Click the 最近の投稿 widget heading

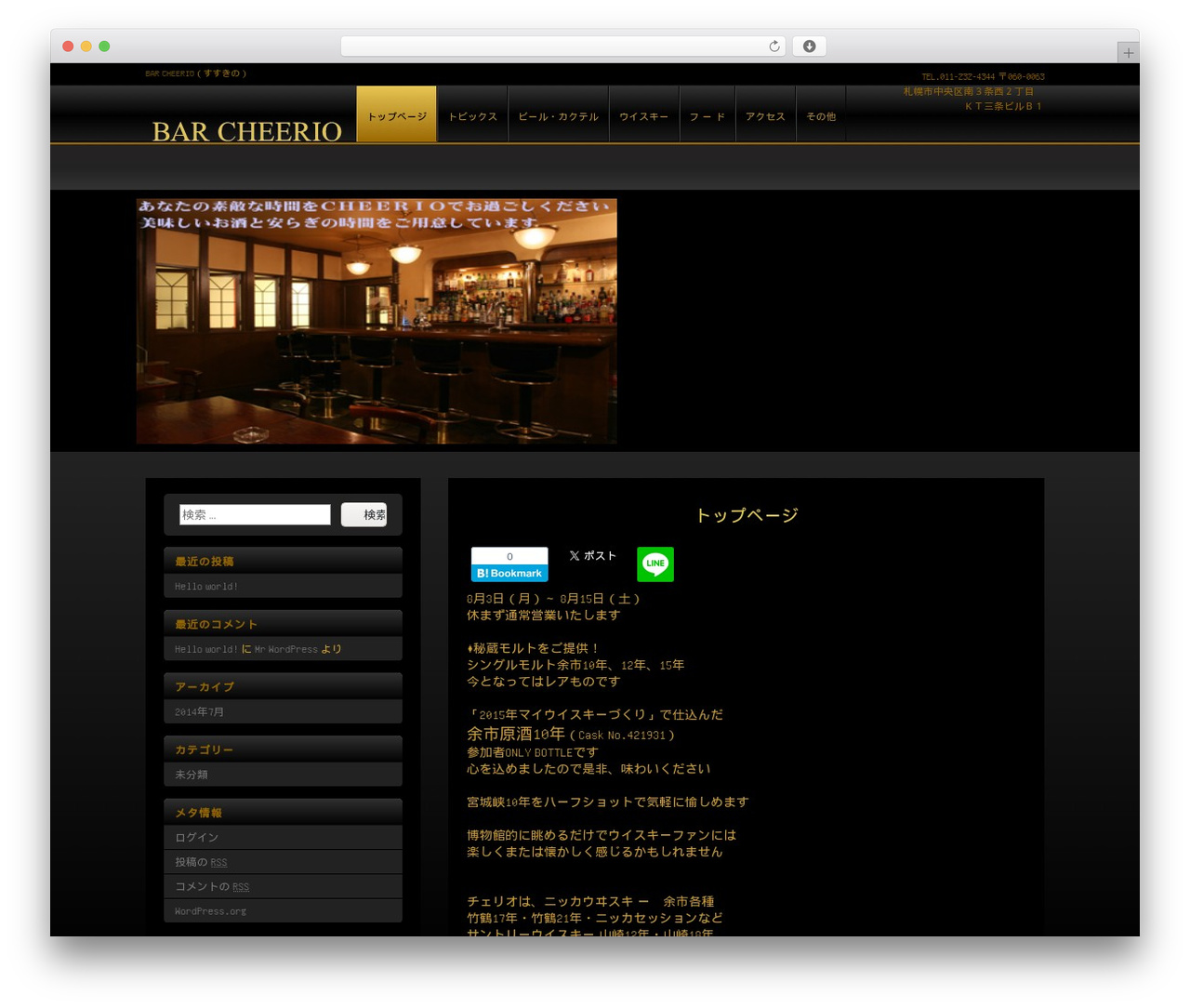(x=205, y=561)
